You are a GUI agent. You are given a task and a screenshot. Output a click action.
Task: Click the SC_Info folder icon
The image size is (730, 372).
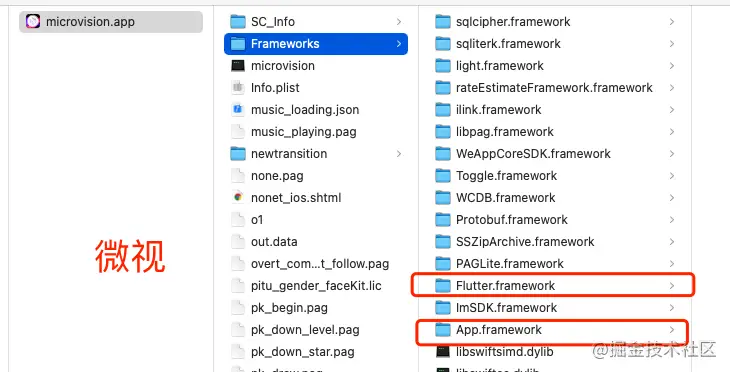[238, 21]
